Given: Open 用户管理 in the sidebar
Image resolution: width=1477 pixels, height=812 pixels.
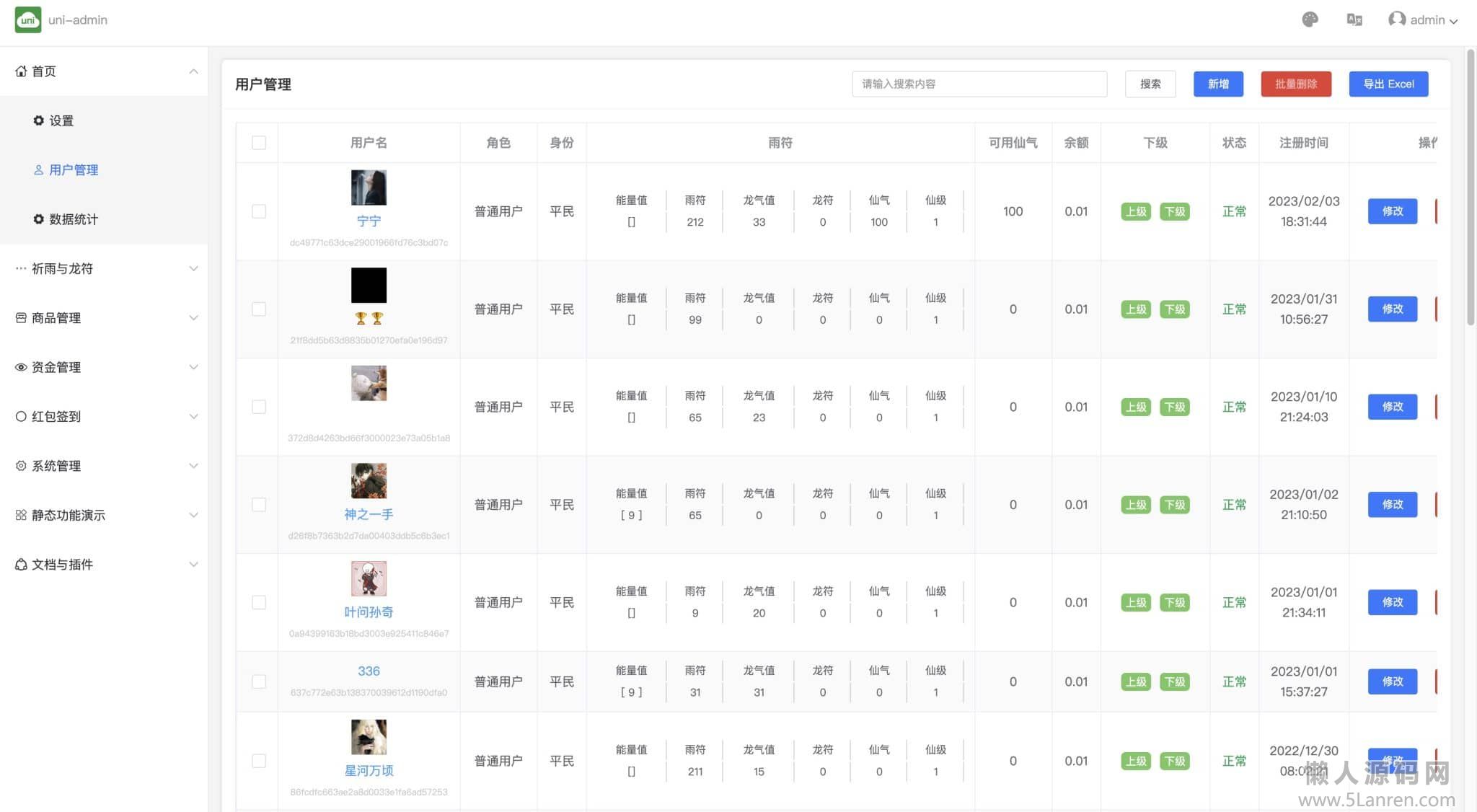Looking at the screenshot, I should pos(74,170).
